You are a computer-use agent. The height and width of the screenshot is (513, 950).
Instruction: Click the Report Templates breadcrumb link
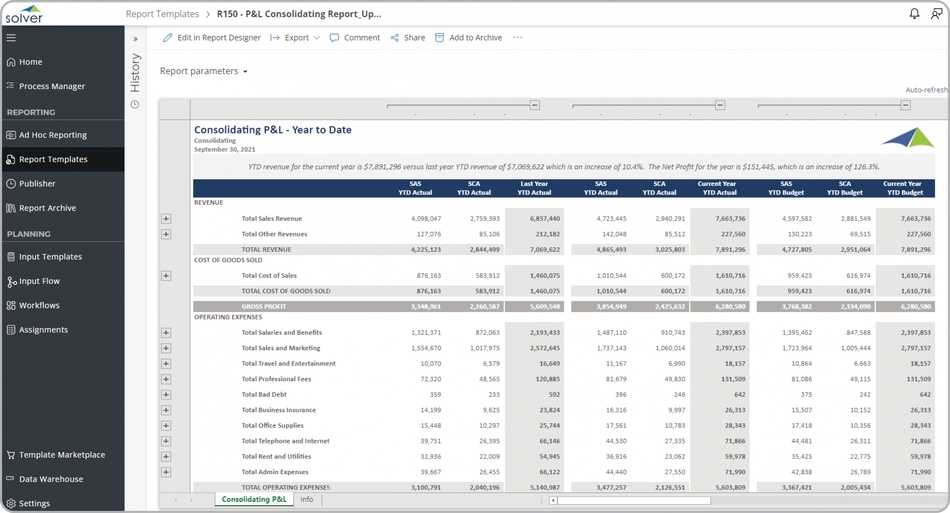click(162, 15)
